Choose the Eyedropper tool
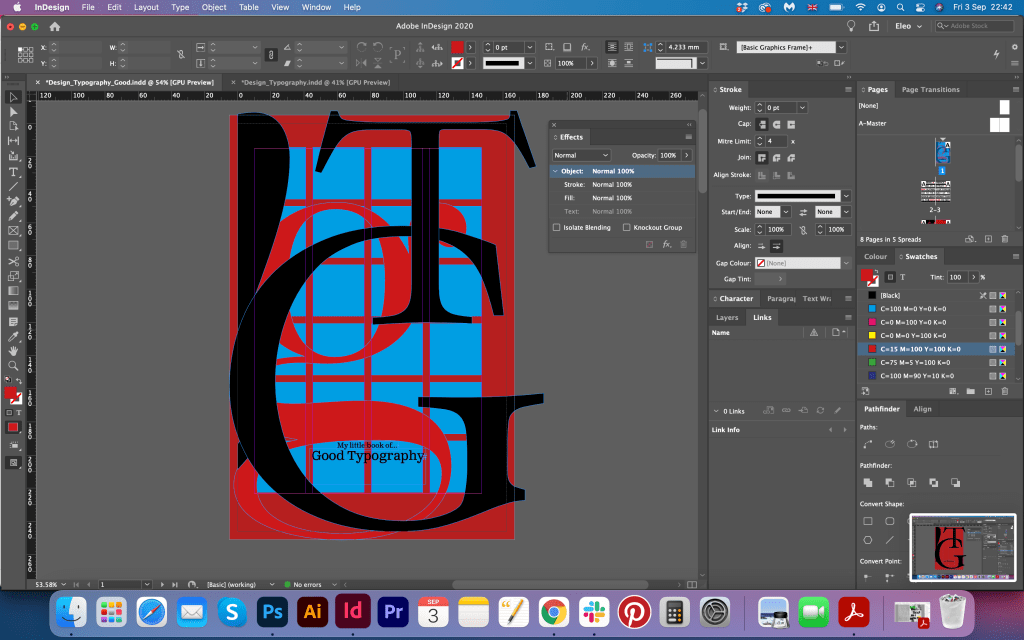This screenshot has height=640, width=1024. pyautogui.click(x=13, y=335)
